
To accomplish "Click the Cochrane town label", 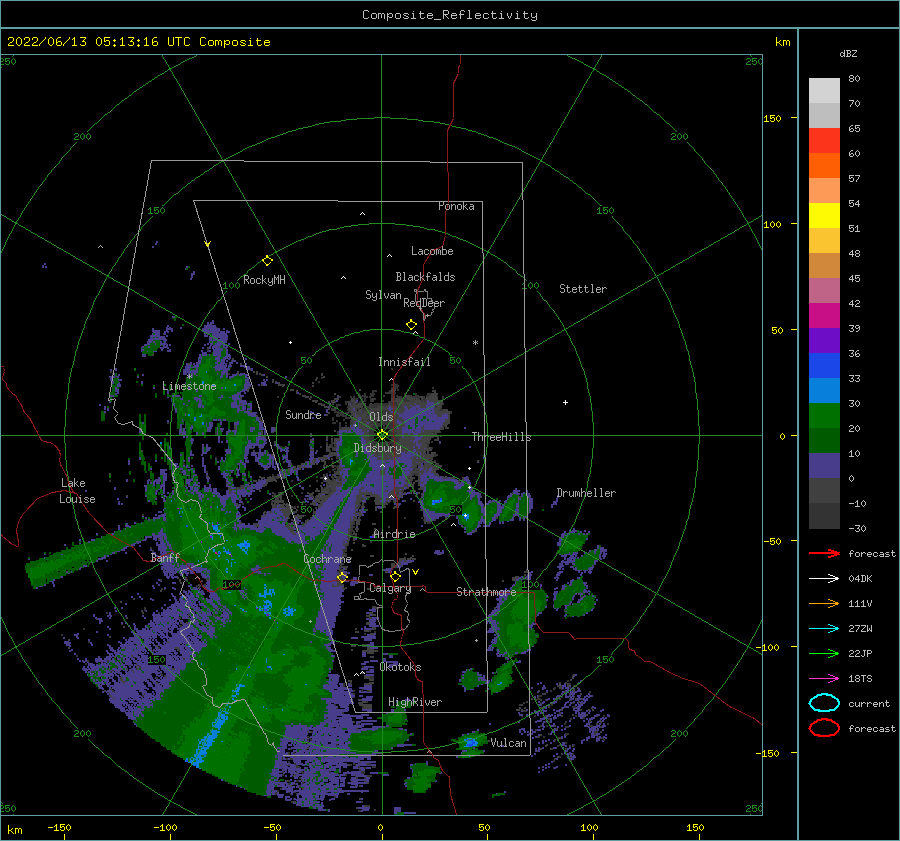I will [327, 559].
